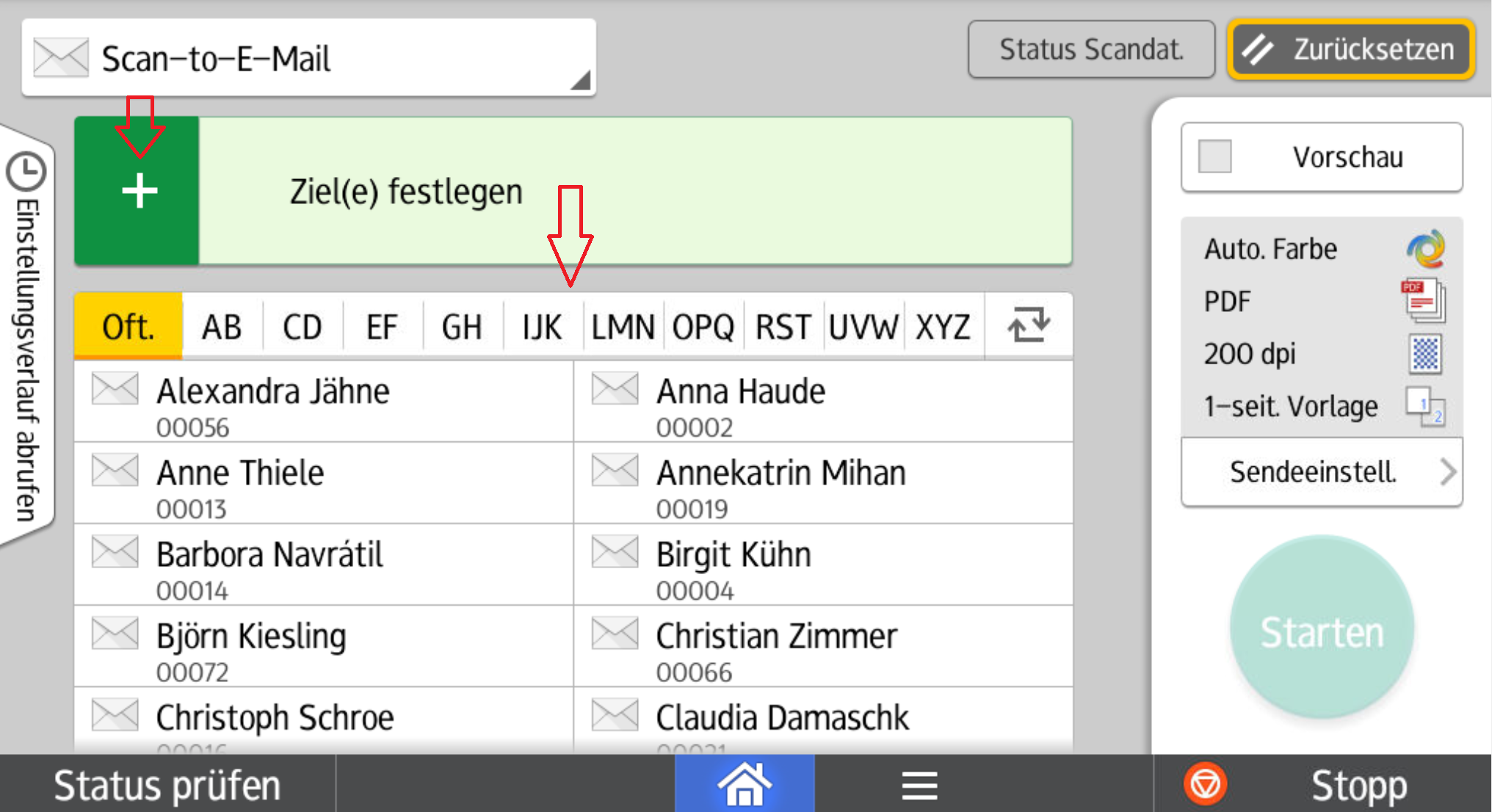Click the switch address book arrows icon
1492x812 pixels.
click(1029, 325)
